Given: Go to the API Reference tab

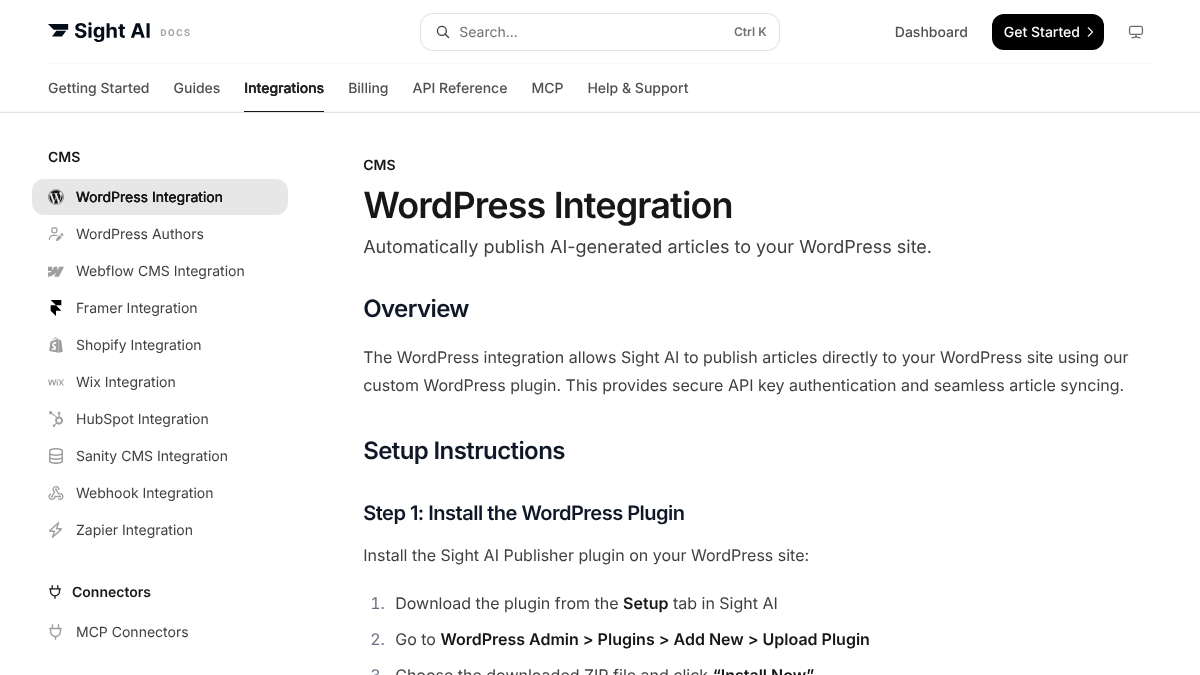Looking at the screenshot, I should (x=460, y=88).
